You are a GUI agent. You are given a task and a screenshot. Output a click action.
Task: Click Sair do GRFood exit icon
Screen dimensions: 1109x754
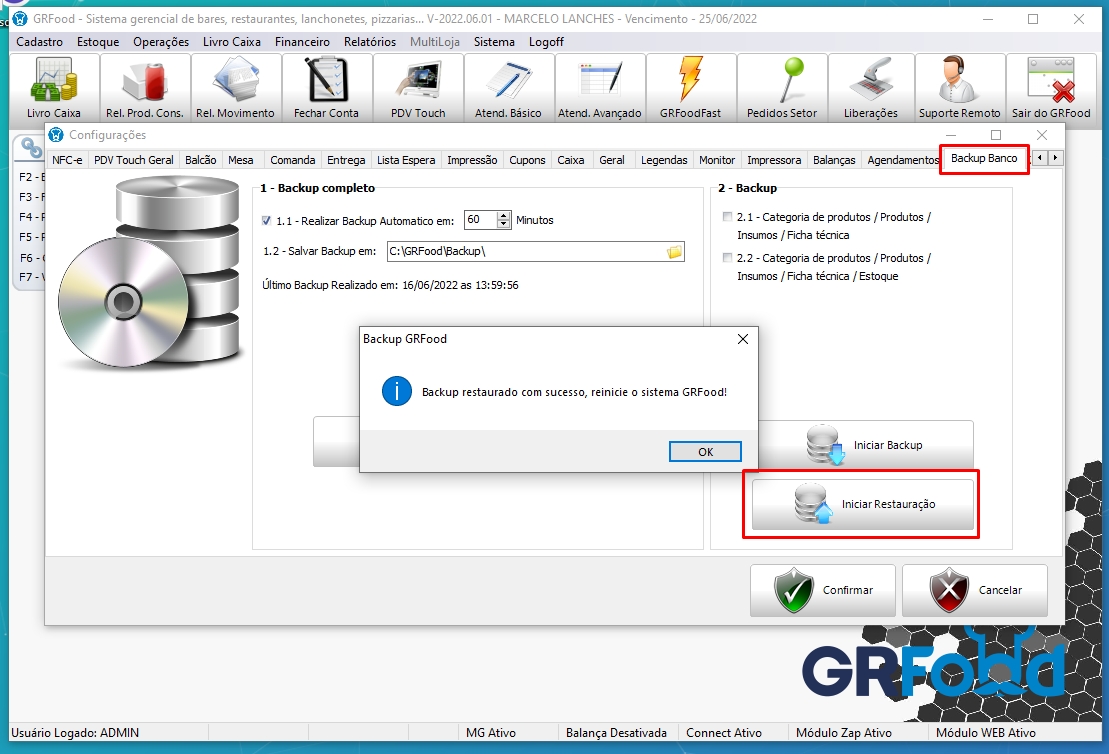click(x=1051, y=88)
